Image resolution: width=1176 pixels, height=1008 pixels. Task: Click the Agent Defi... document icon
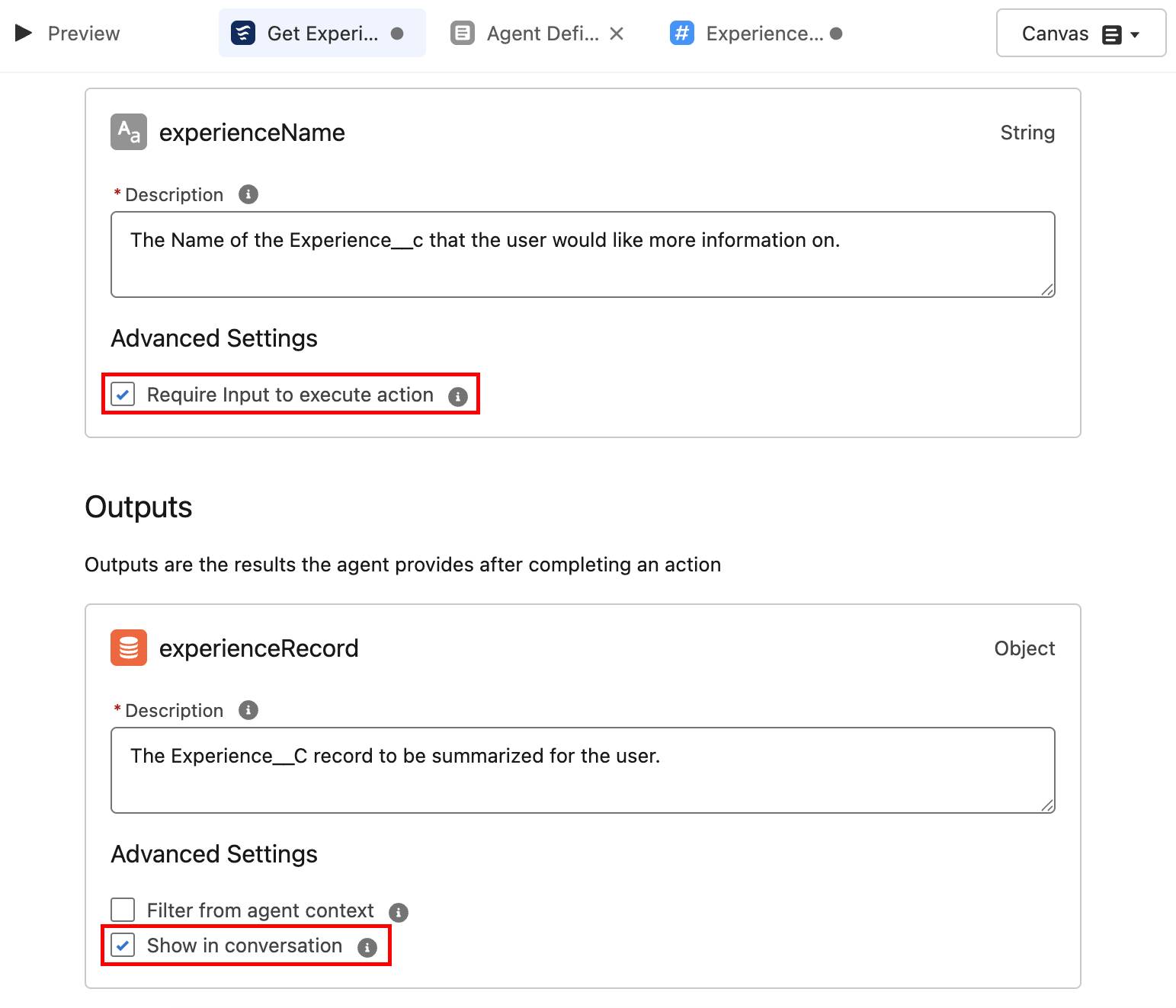(463, 34)
